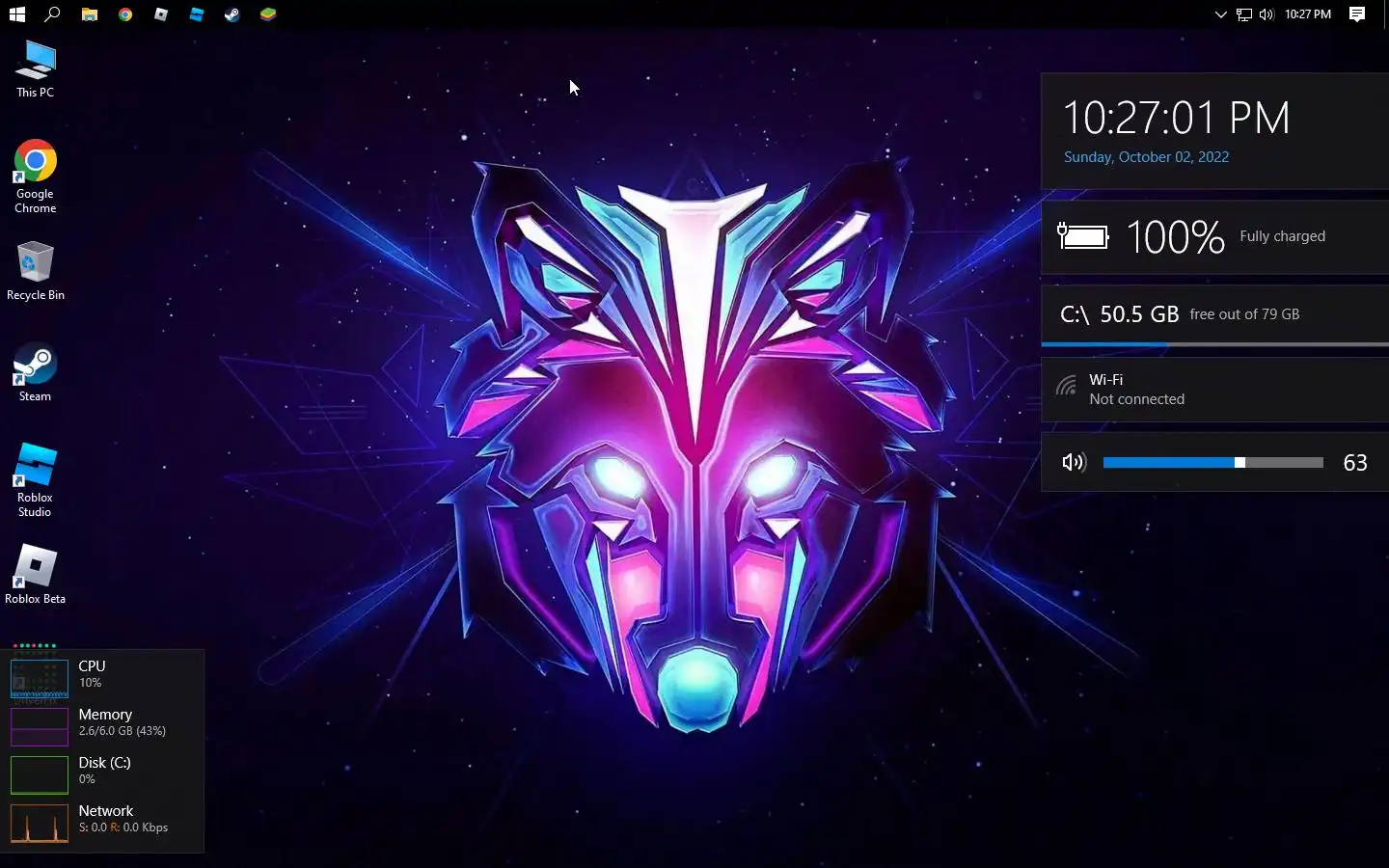Open taskbar search magnifier

pos(53,14)
